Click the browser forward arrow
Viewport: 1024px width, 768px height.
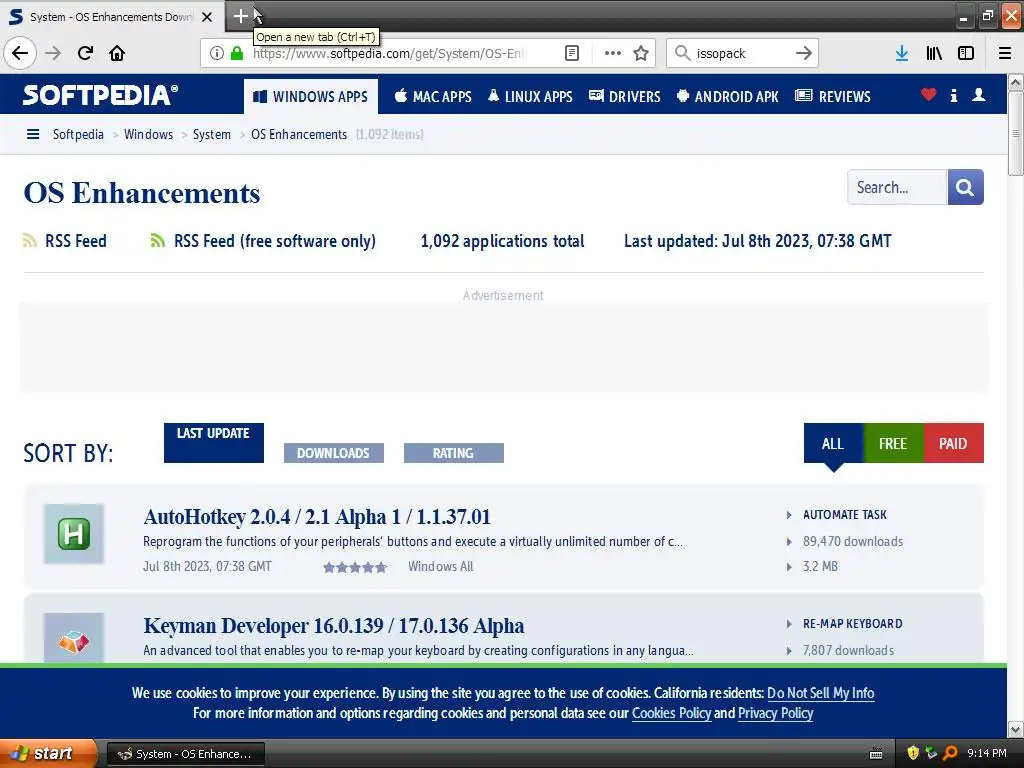coord(53,53)
